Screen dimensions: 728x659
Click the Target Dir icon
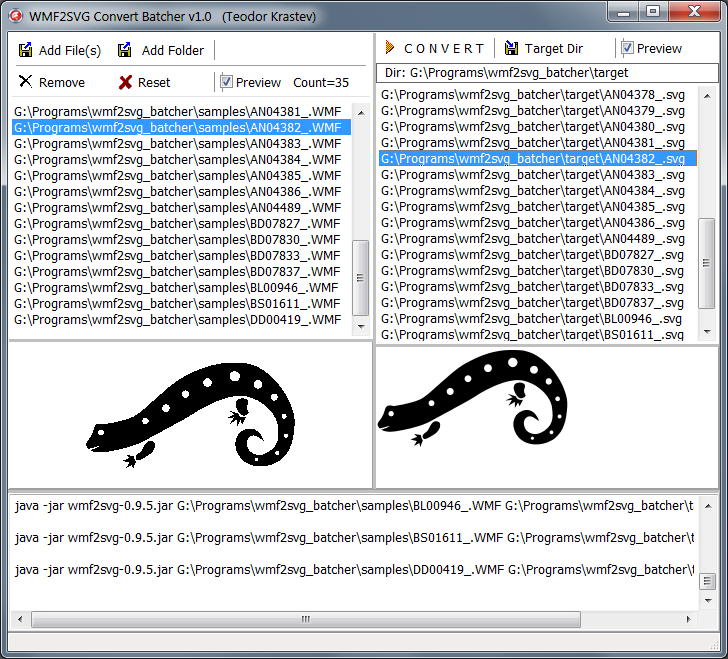click(x=511, y=48)
